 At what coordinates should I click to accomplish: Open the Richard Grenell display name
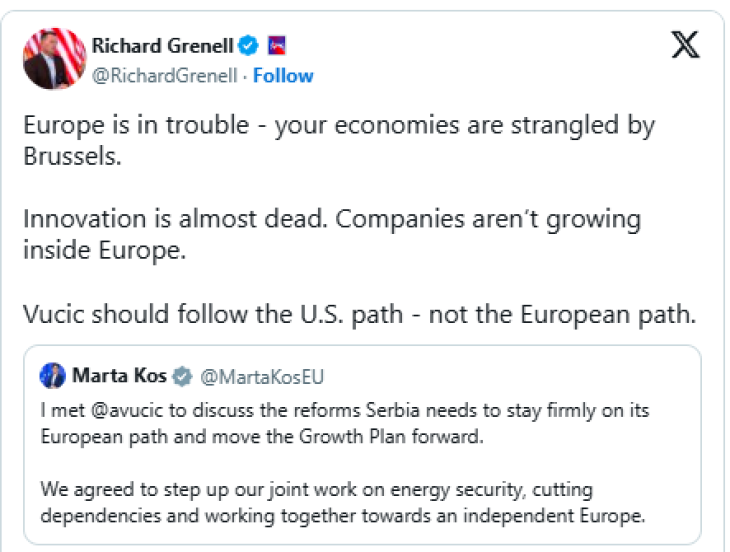[x=162, y=46]
